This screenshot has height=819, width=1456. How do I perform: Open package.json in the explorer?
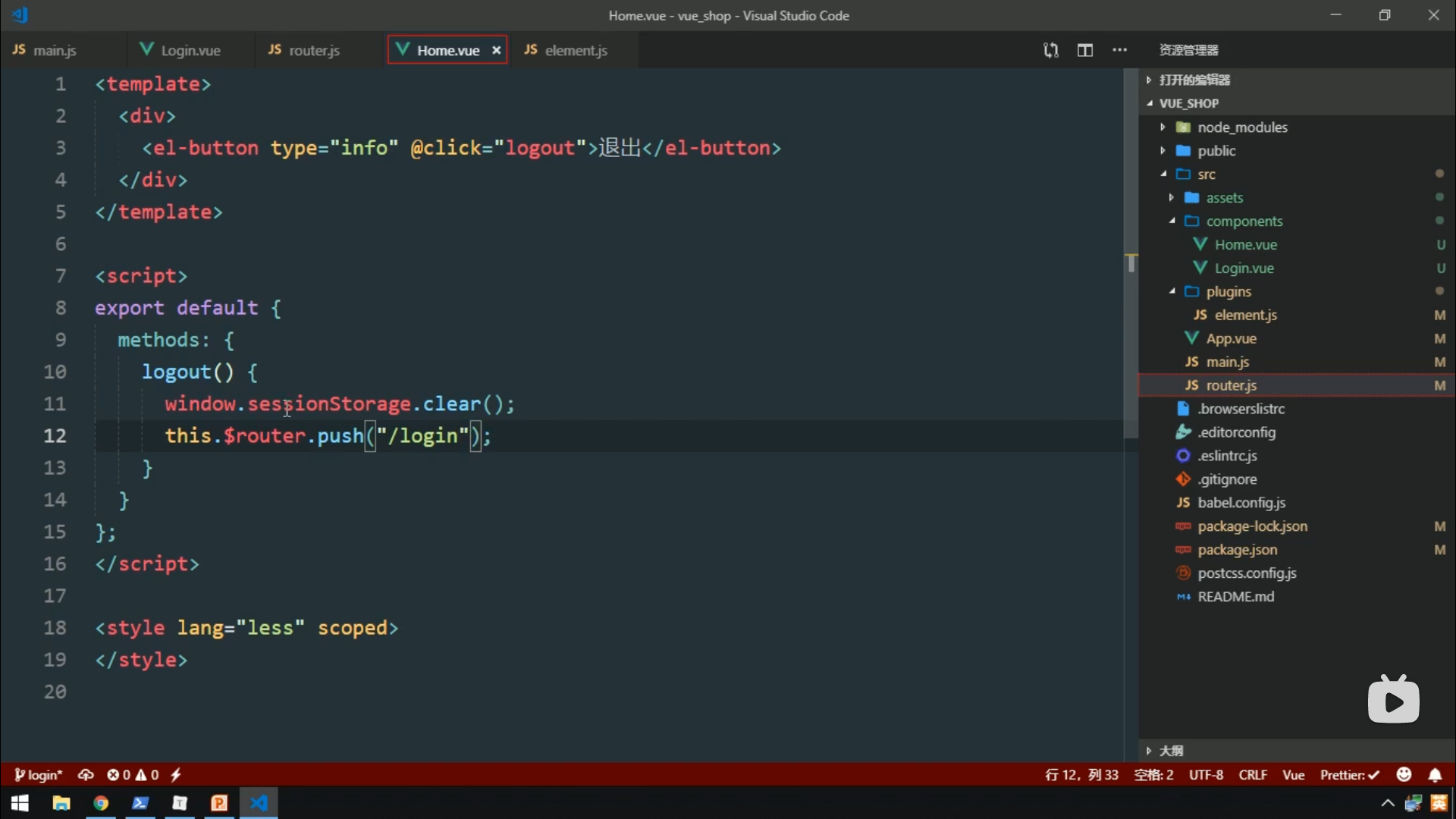[1297, 550]
